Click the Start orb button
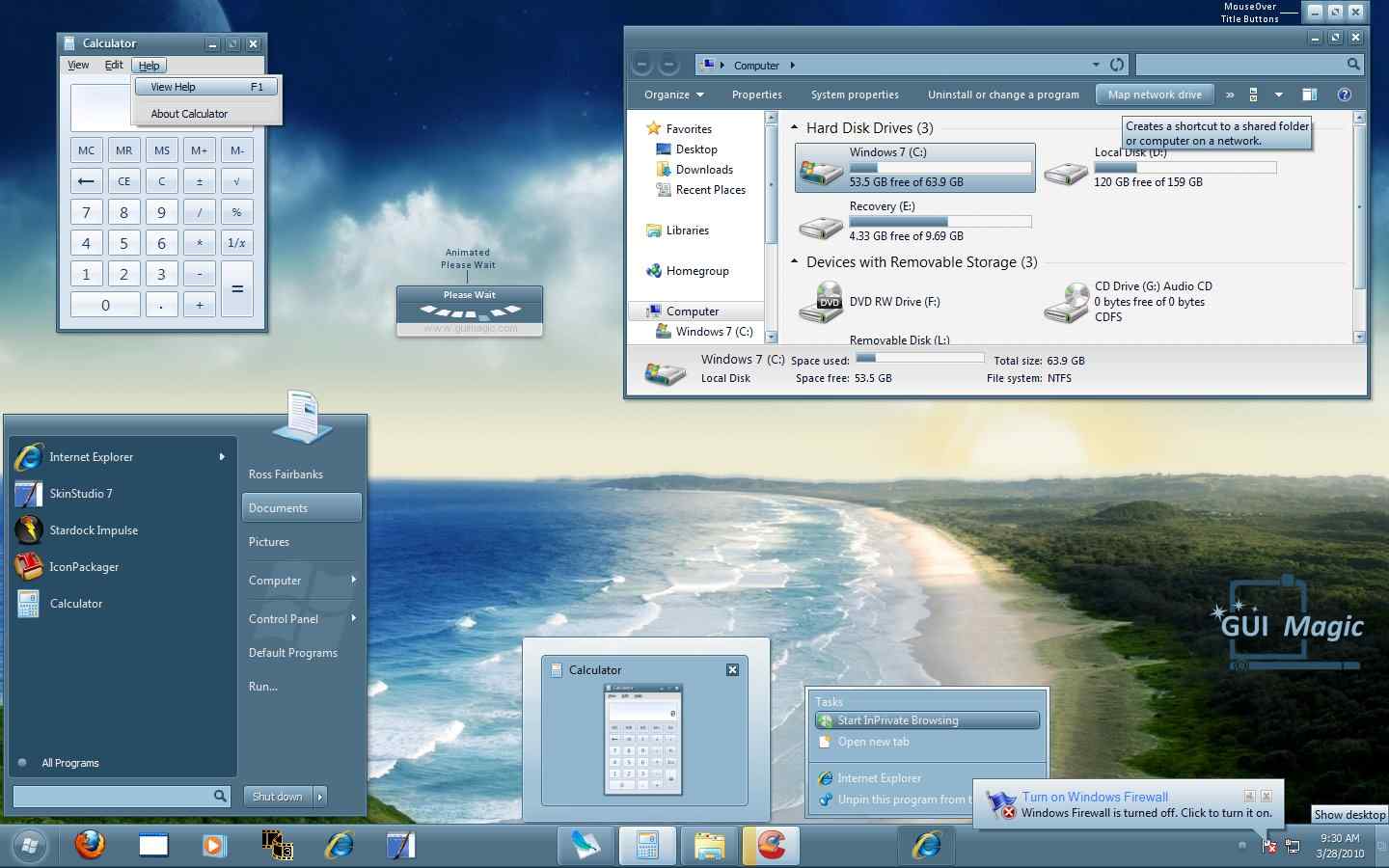The height and width of the screenshot is (868, 1389). pyautogui.click(x=28, y=847)
